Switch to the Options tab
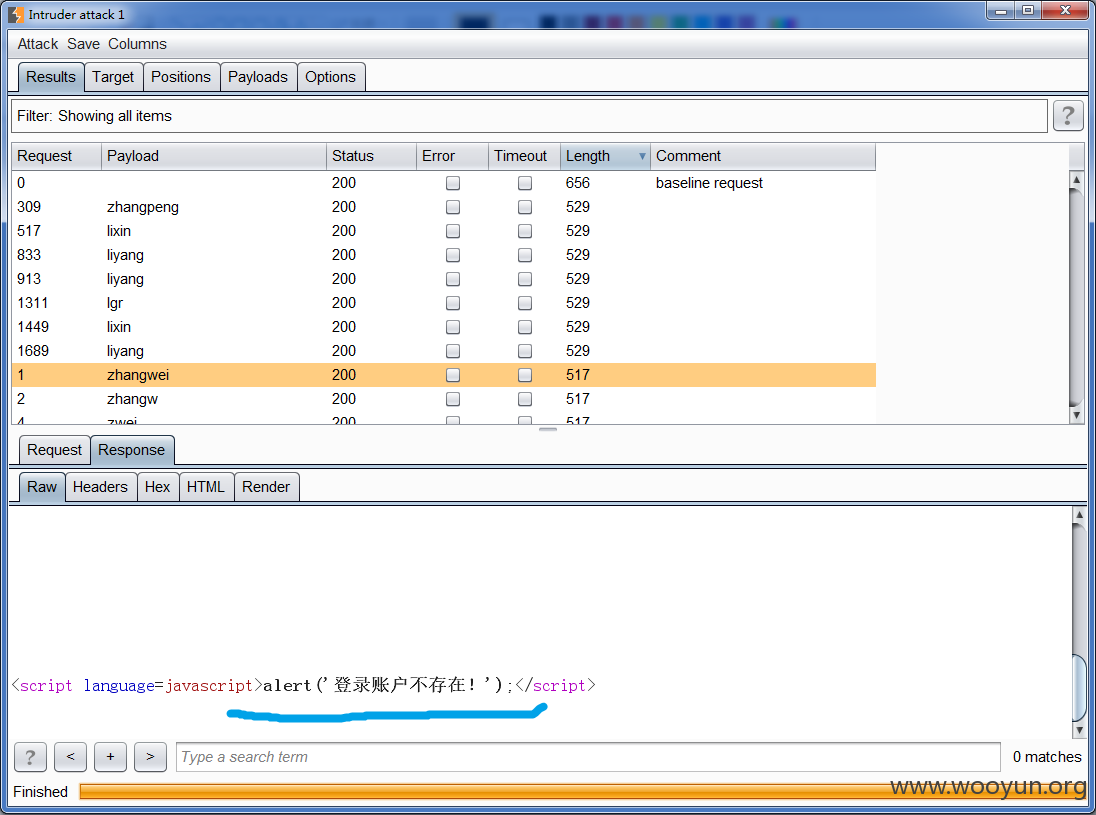Viewport: 1096px width, 815px height. (331, 77)
